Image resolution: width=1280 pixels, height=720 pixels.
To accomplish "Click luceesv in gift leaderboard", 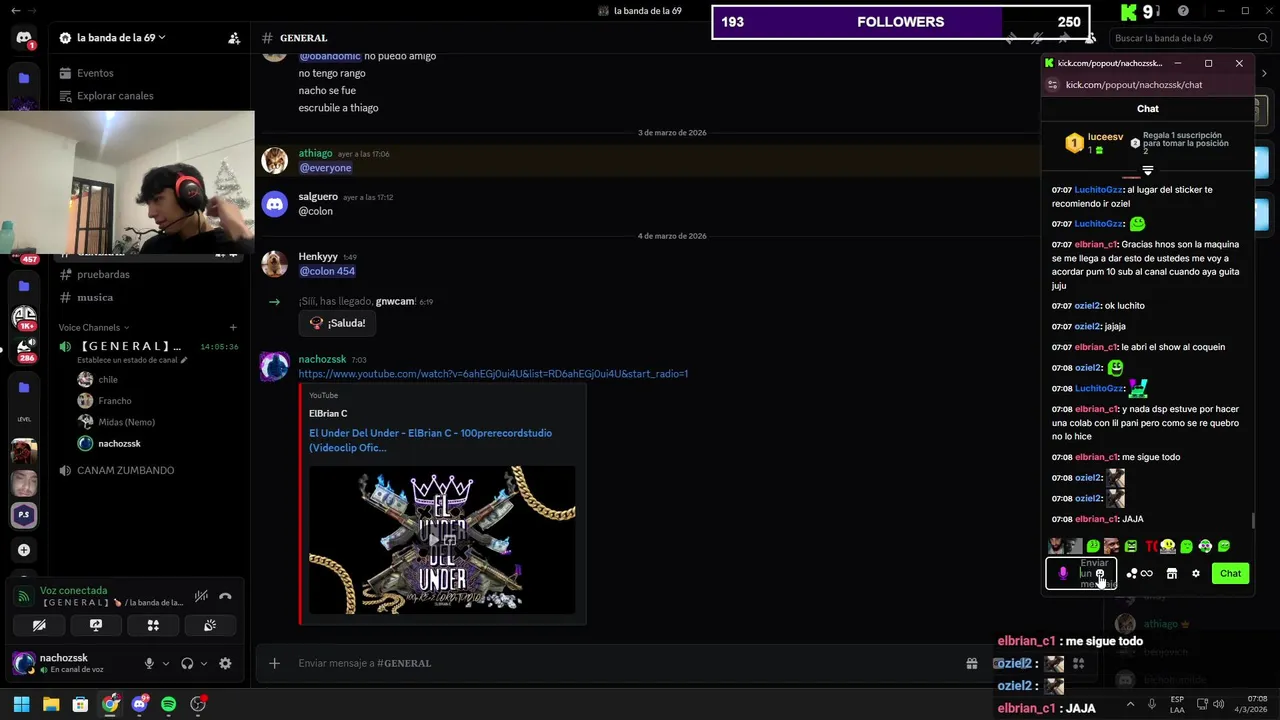I will tap(1105, 137).
